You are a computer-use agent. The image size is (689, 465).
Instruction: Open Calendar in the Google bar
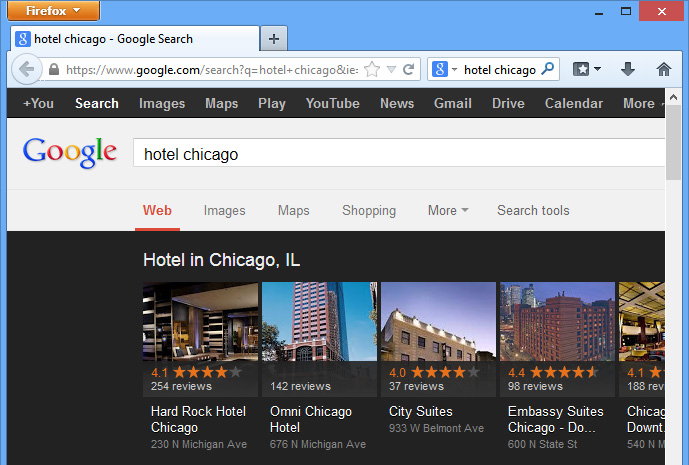(573, 103)
